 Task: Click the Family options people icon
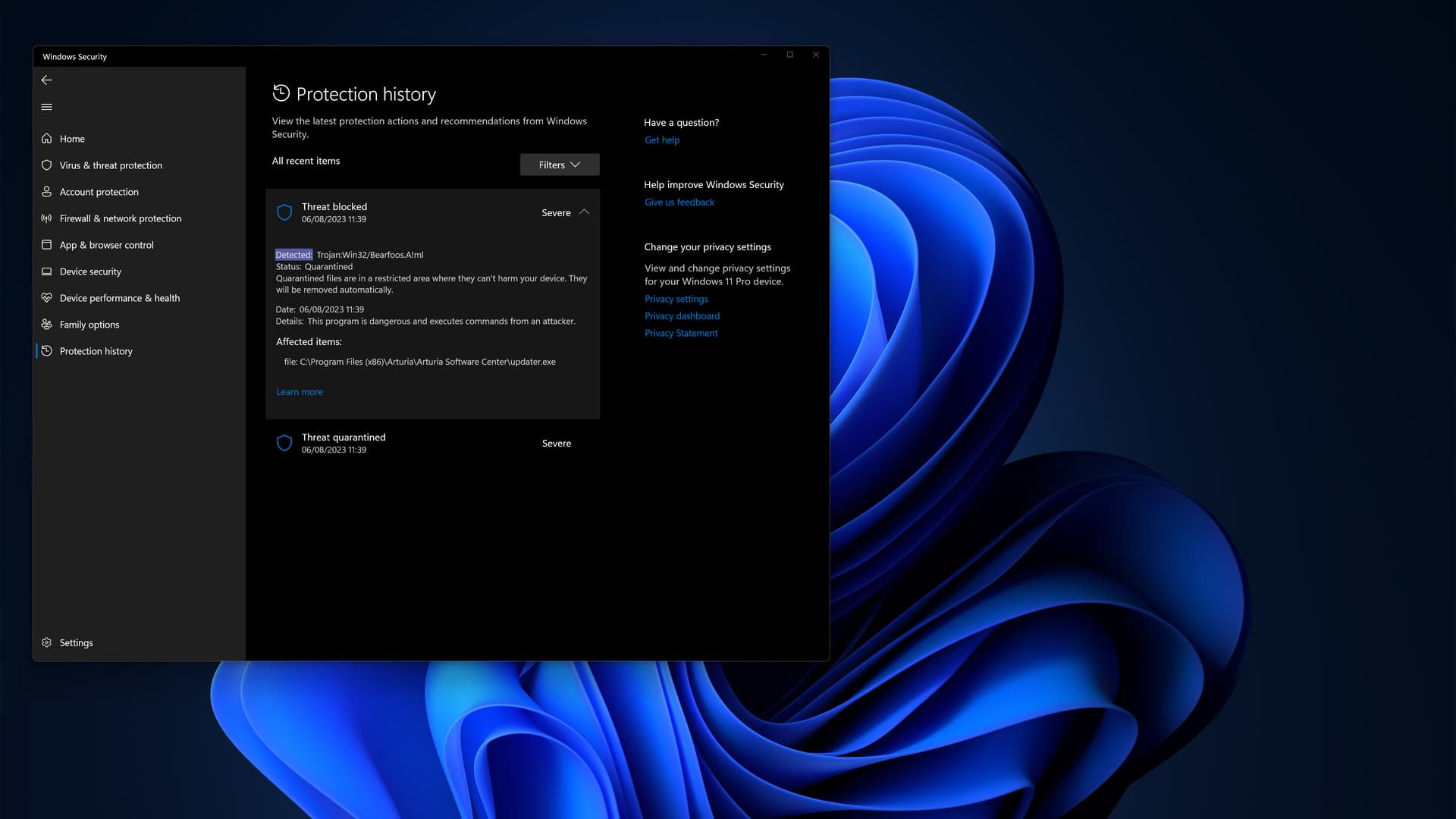coord(46,324)
